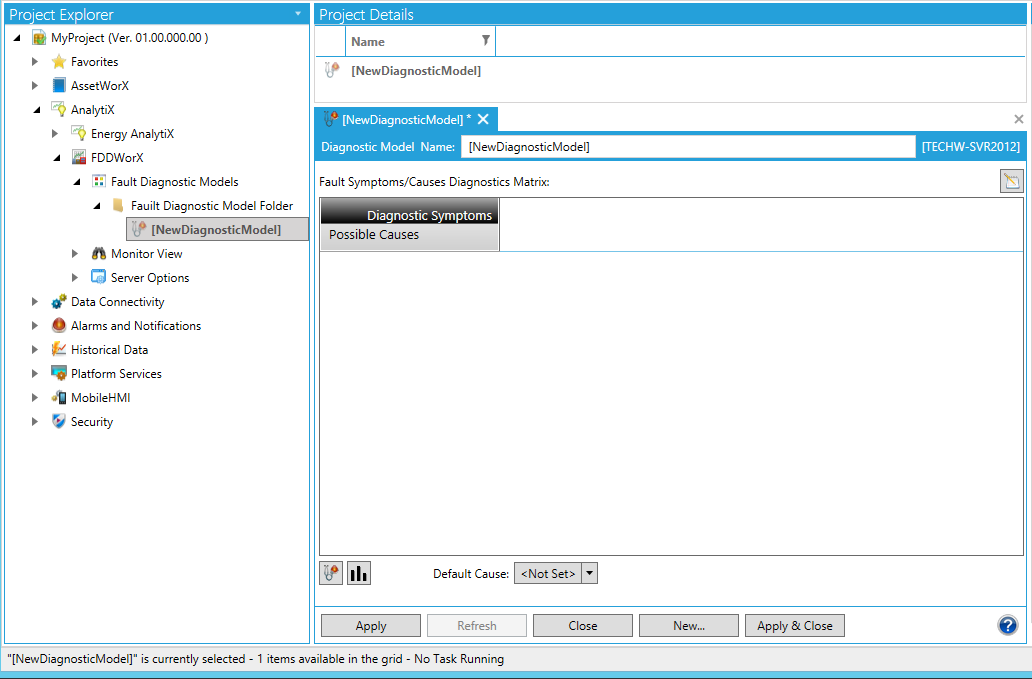
Task: Click the stethoscope diagnostic view icon below matrix
Action: pyautogui.click(x=331, y=573)
